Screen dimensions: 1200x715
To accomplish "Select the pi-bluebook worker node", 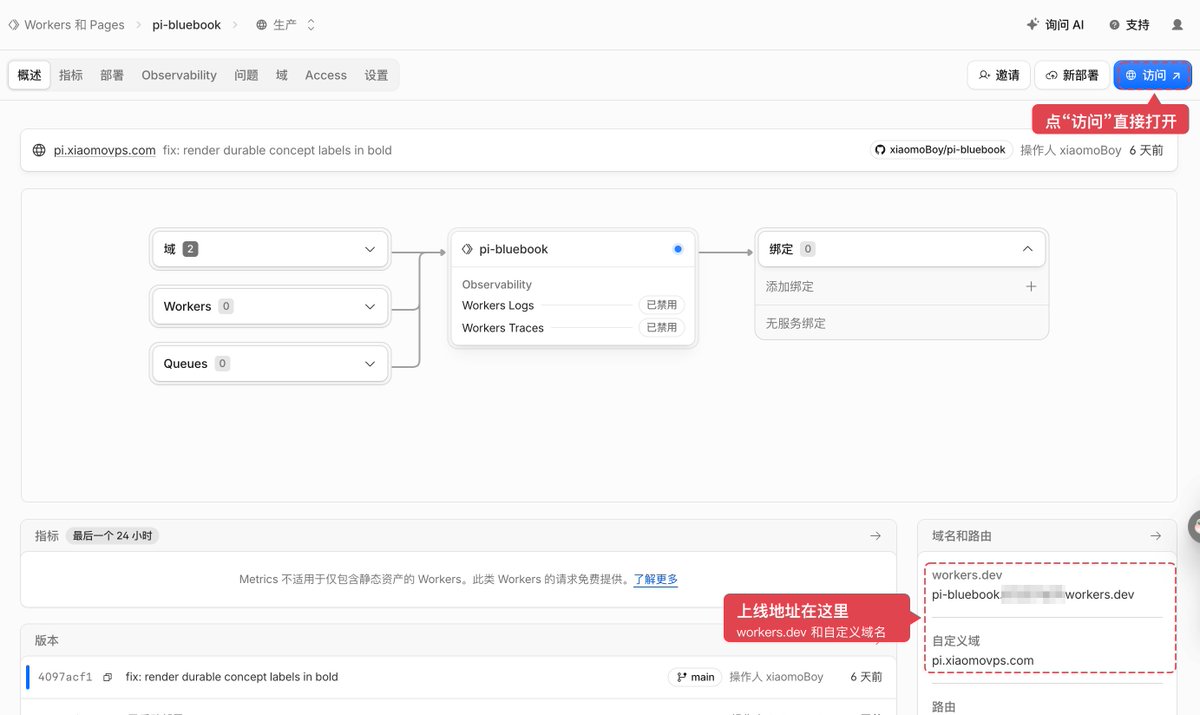I will coord(573,249).
